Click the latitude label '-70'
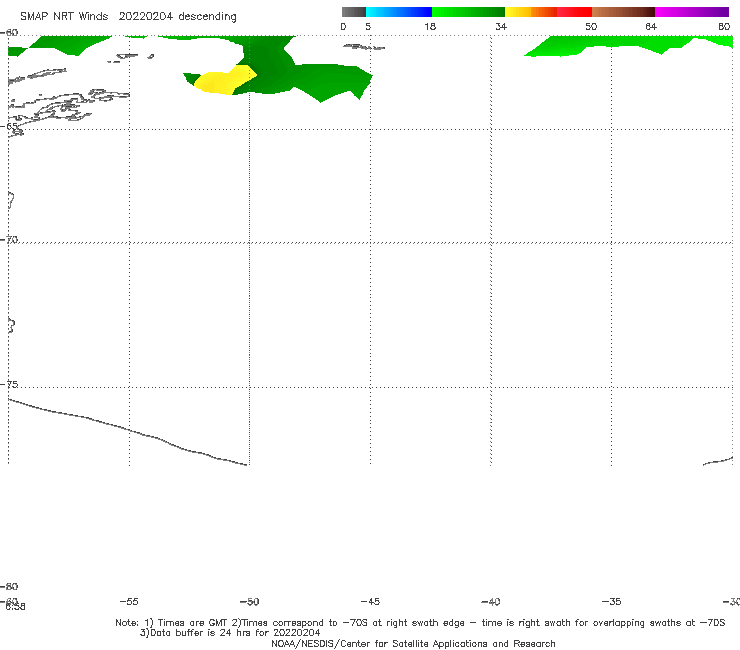Viewport: 740px width, 650px height. pyautogui.click(x=9, y=240)
